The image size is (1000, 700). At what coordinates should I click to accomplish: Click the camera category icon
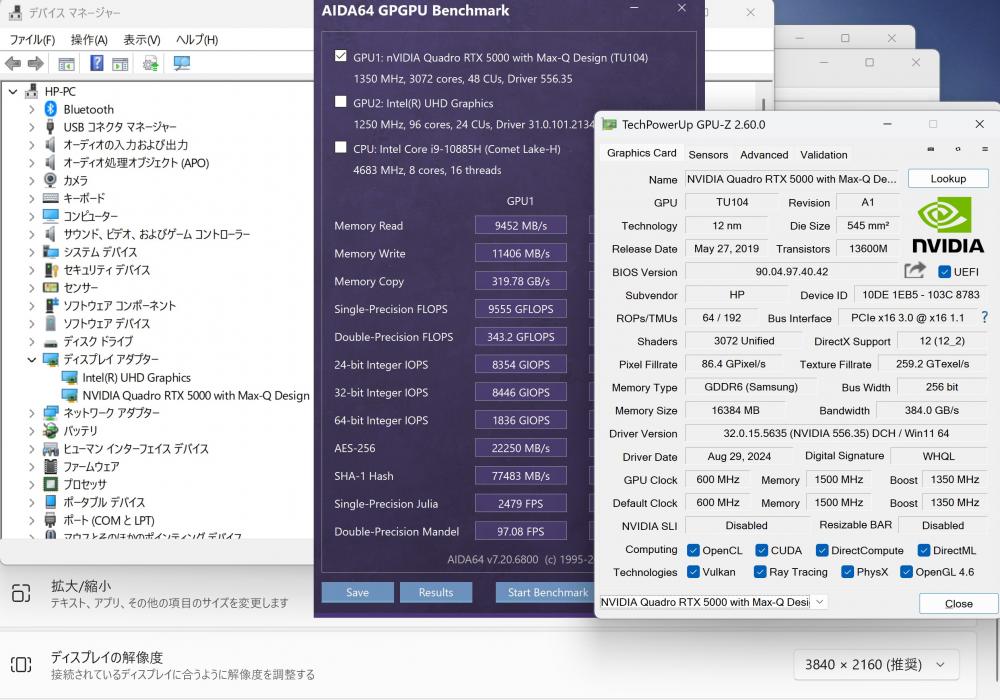[x=50, y=180]
